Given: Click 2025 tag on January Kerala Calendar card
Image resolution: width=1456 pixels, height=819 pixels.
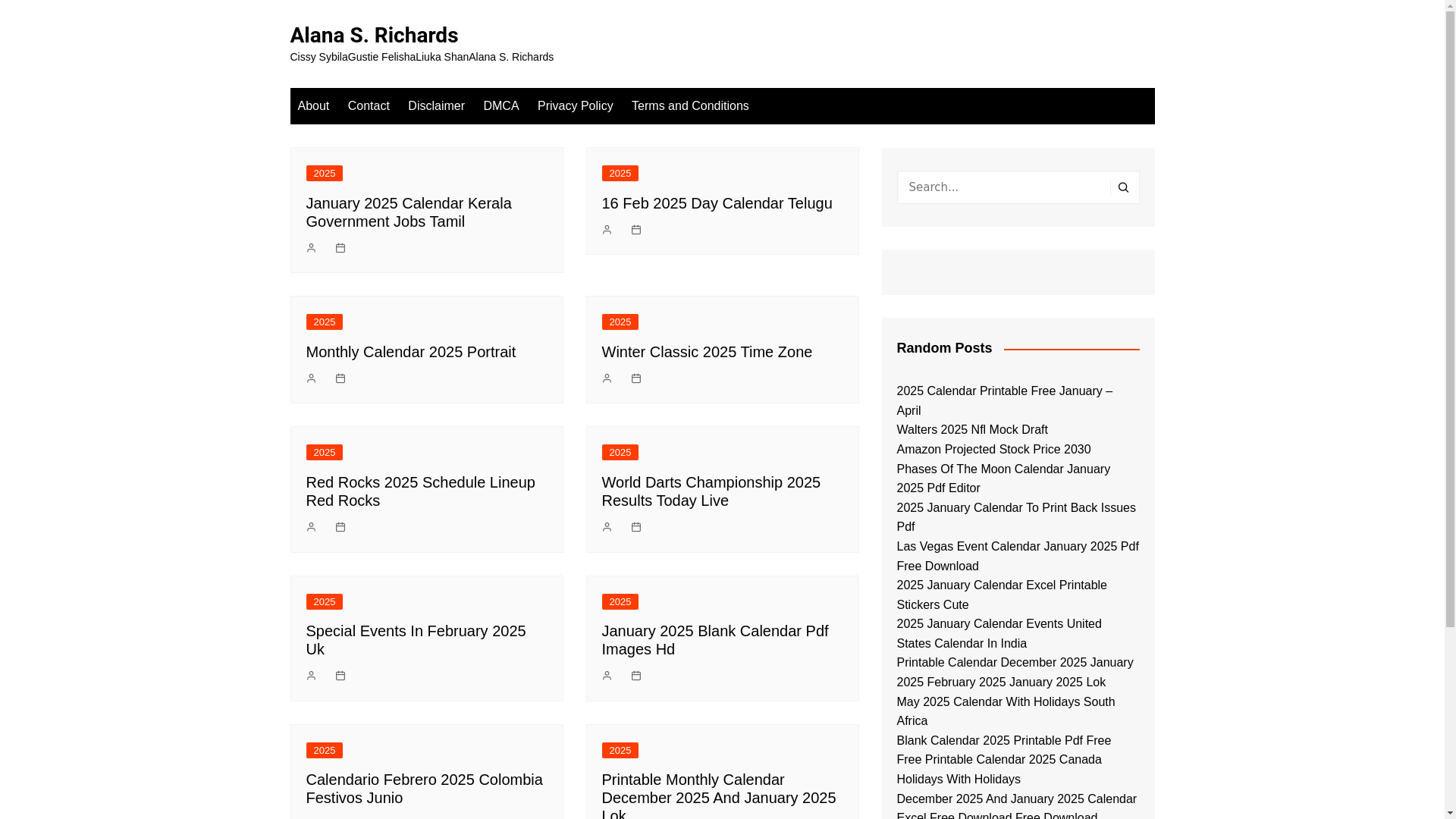Looking at the screenshot, I should [x=325, y=174].
